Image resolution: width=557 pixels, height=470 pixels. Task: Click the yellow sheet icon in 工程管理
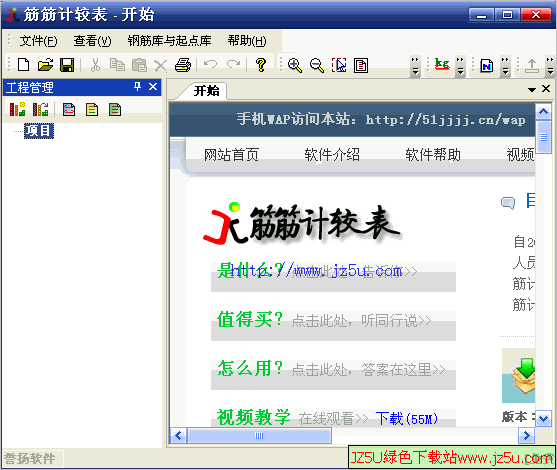(92, 110)
